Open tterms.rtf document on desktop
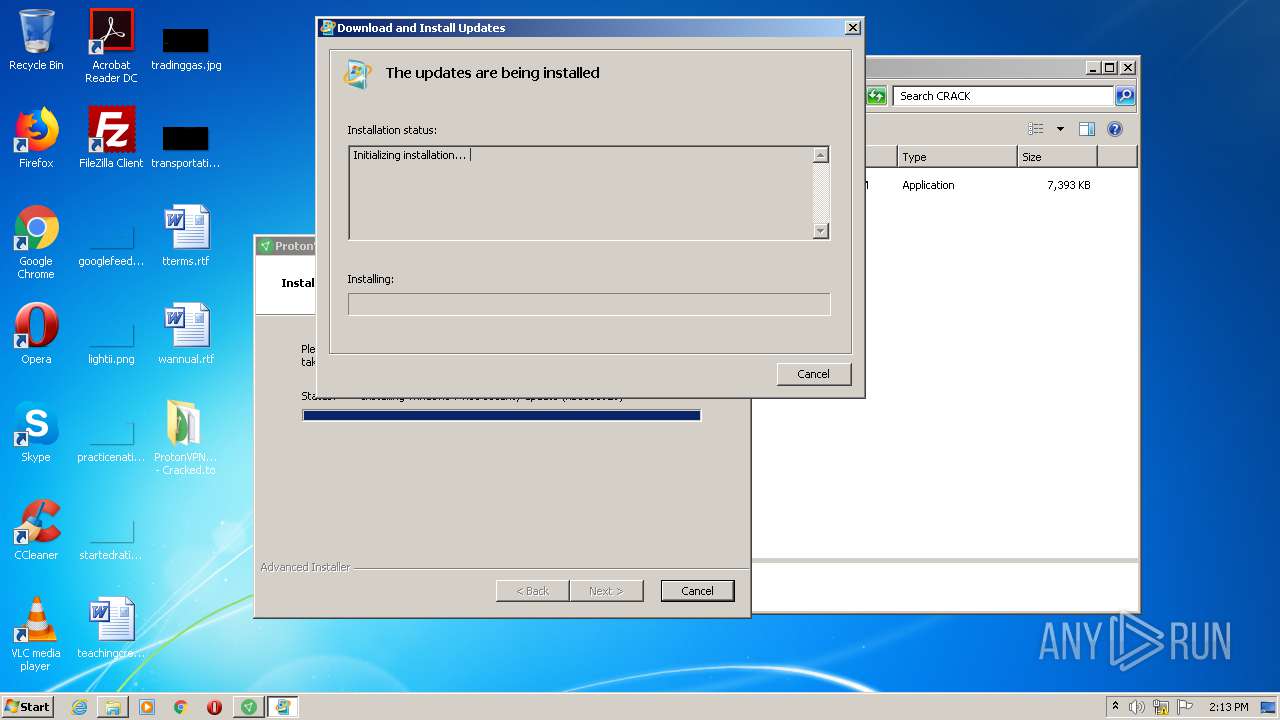1280x720 pixels. (x=186, y=236)
